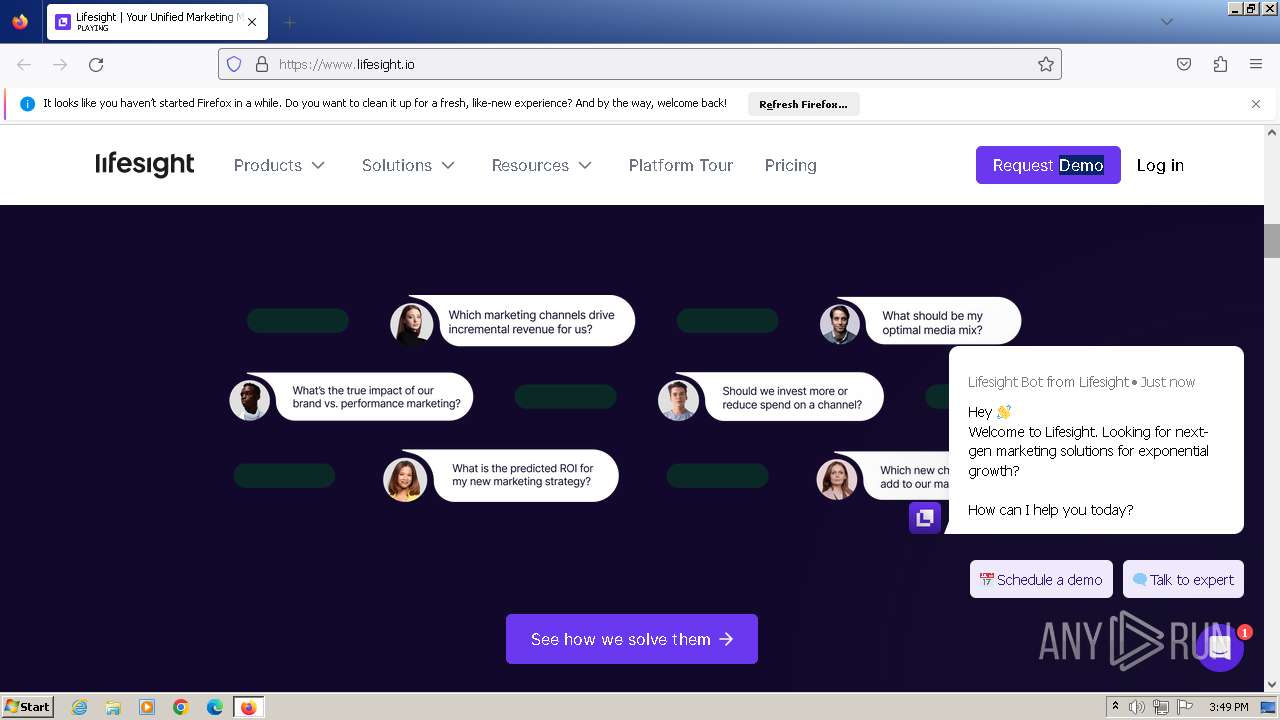Open Windows Media Player from taskbar
Viewport: 1280px width, 720px height.
(147, 707)
